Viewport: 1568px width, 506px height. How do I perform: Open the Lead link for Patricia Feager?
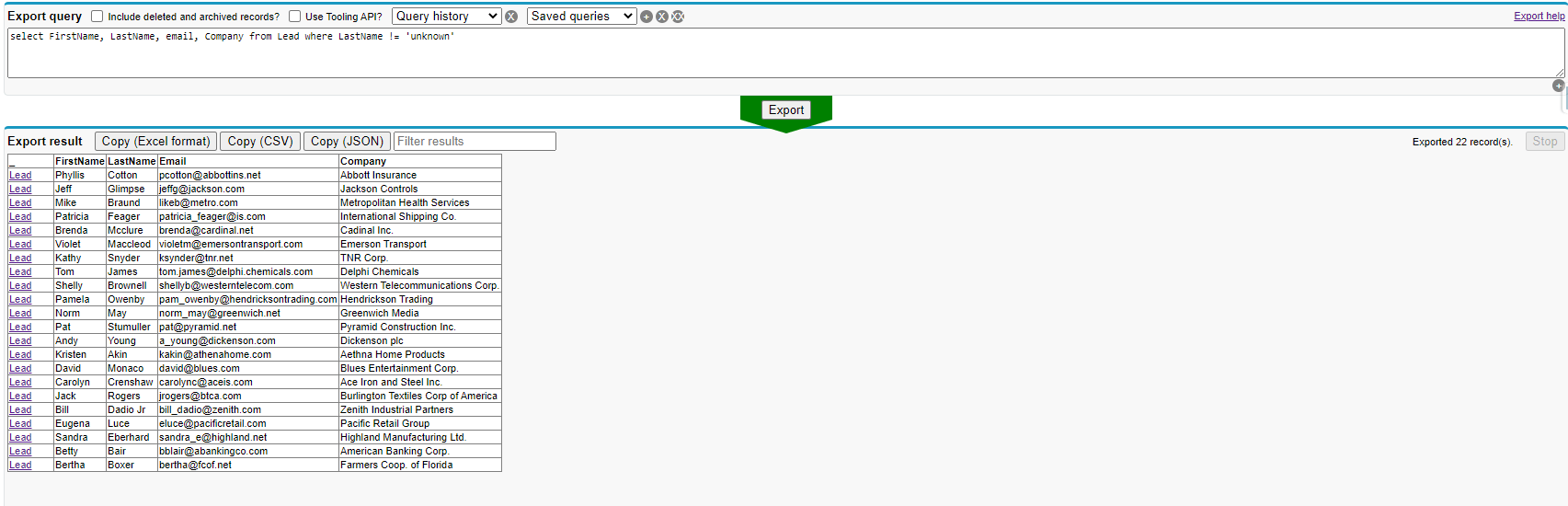pos(20,217)
